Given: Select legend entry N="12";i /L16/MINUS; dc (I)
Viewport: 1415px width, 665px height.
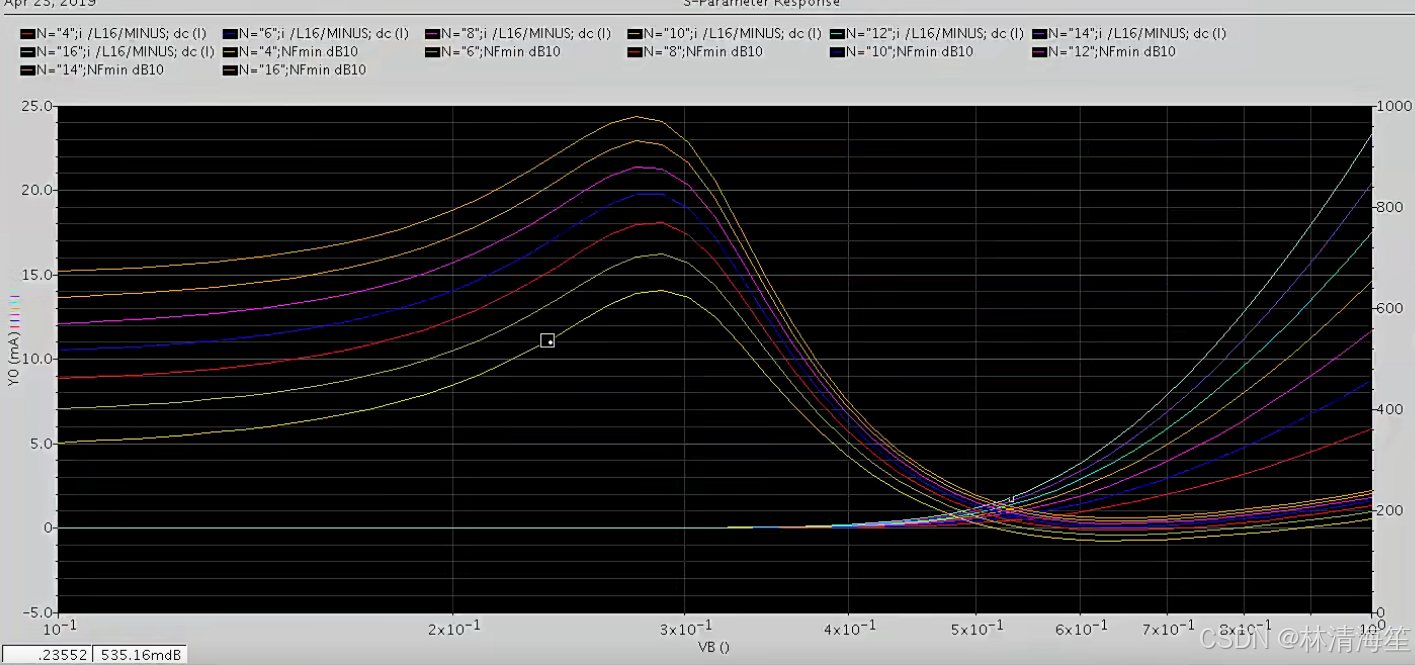Looking at the screenshot, I should tap(927, 33).
